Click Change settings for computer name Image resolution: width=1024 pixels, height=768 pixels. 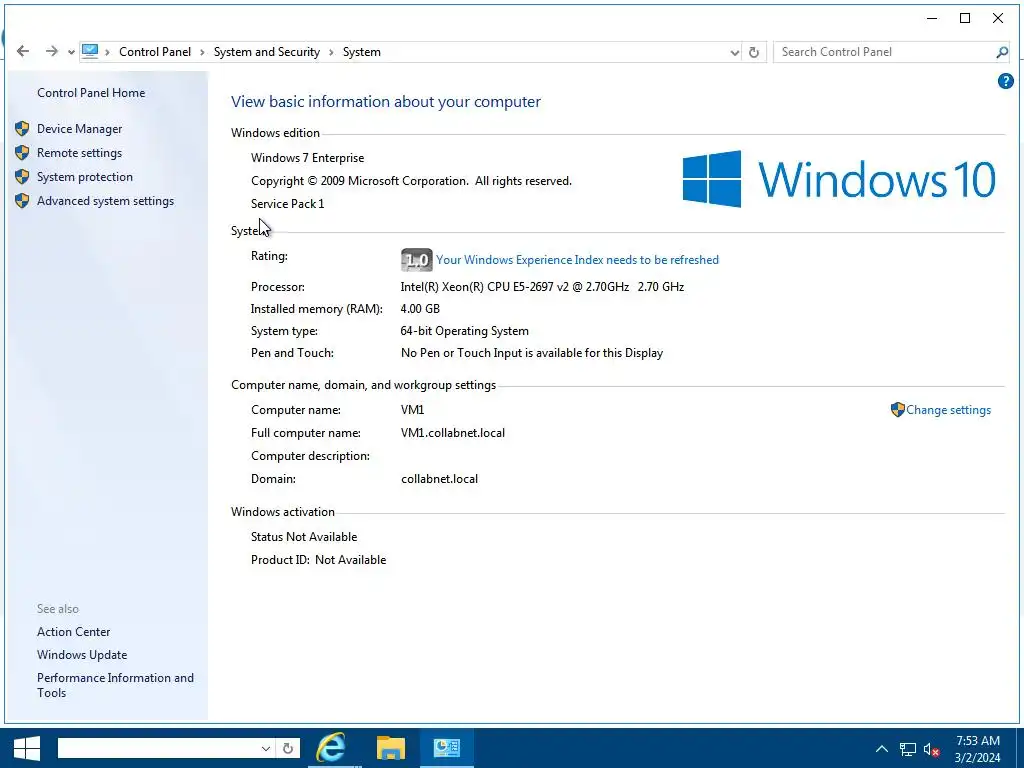948,410
